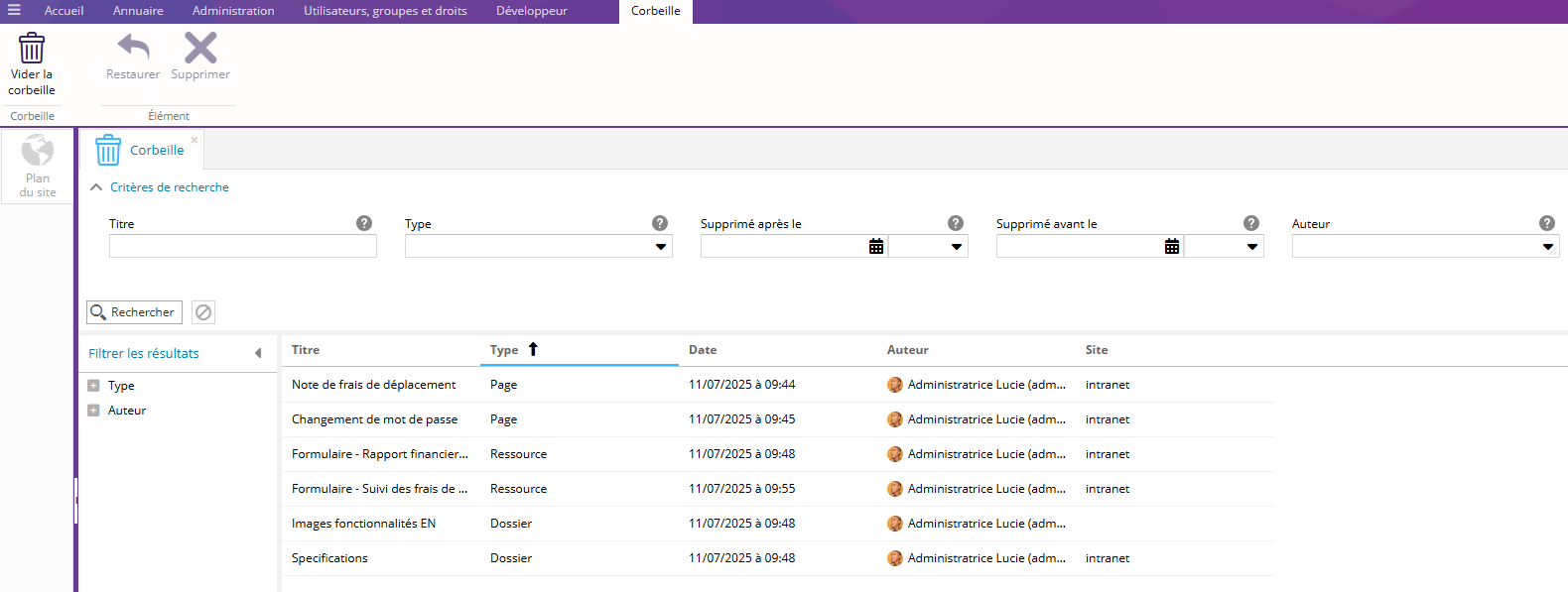Collapse the Critères de recherche section

pos(96,186)
